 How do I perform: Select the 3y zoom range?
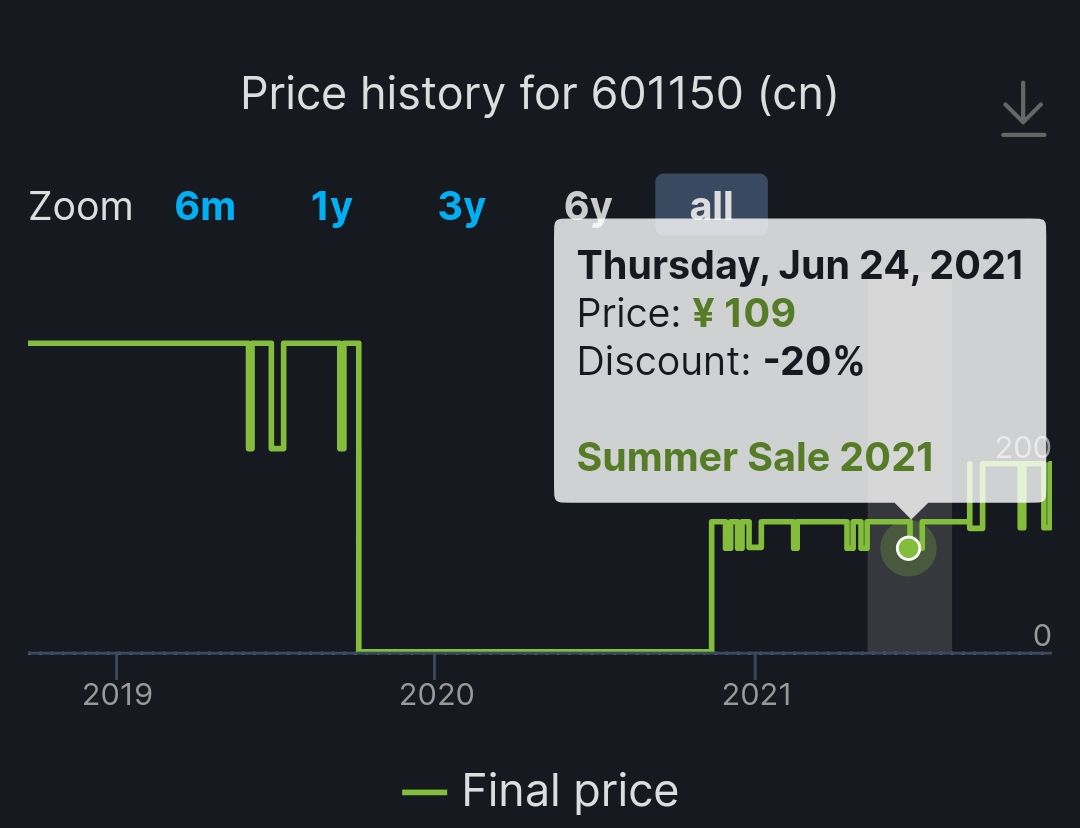click(x=461, y=206)
